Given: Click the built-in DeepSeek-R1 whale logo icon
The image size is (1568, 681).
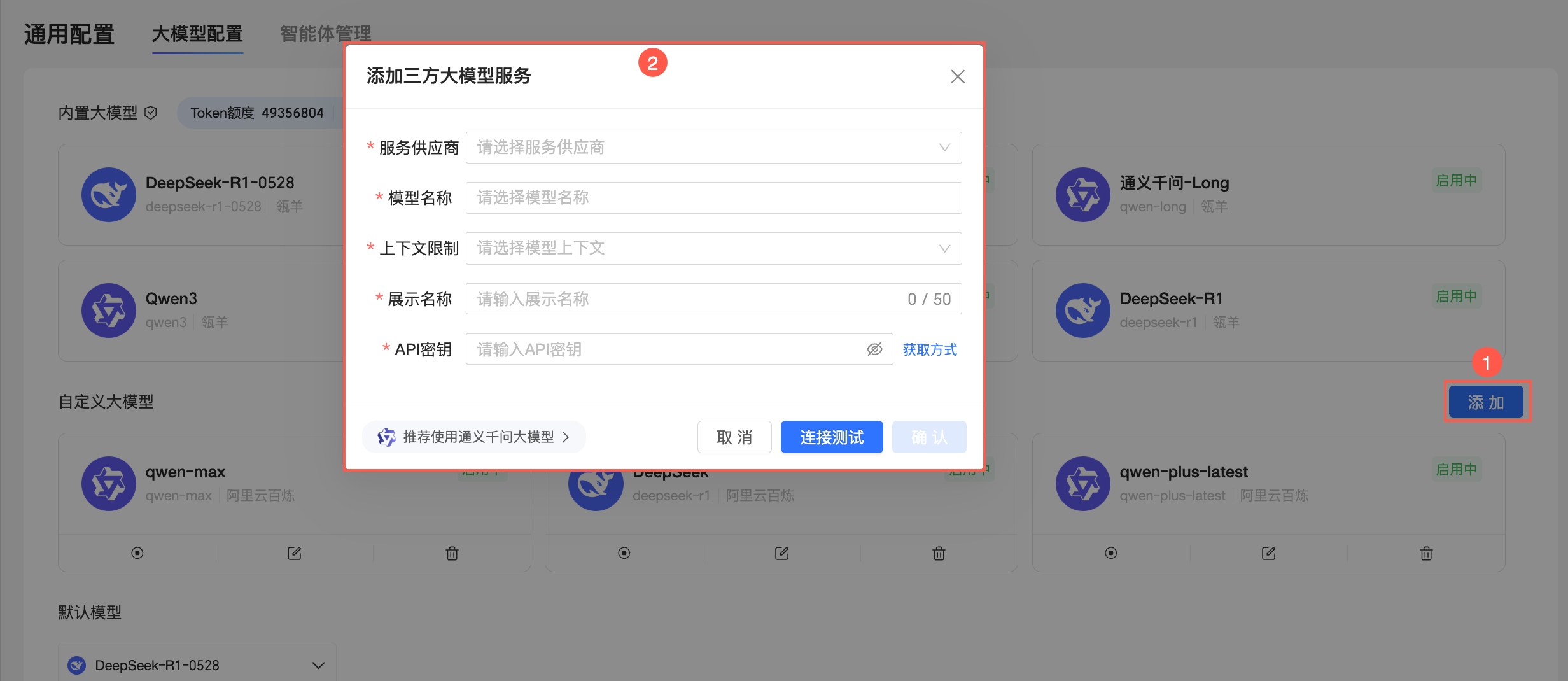Looking at the screenshot, I should click(x=1083, y=311).
